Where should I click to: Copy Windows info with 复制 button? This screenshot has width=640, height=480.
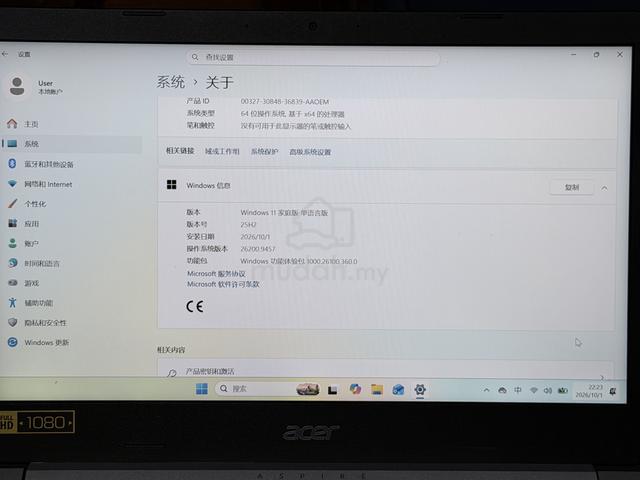[x=572, y=187]
